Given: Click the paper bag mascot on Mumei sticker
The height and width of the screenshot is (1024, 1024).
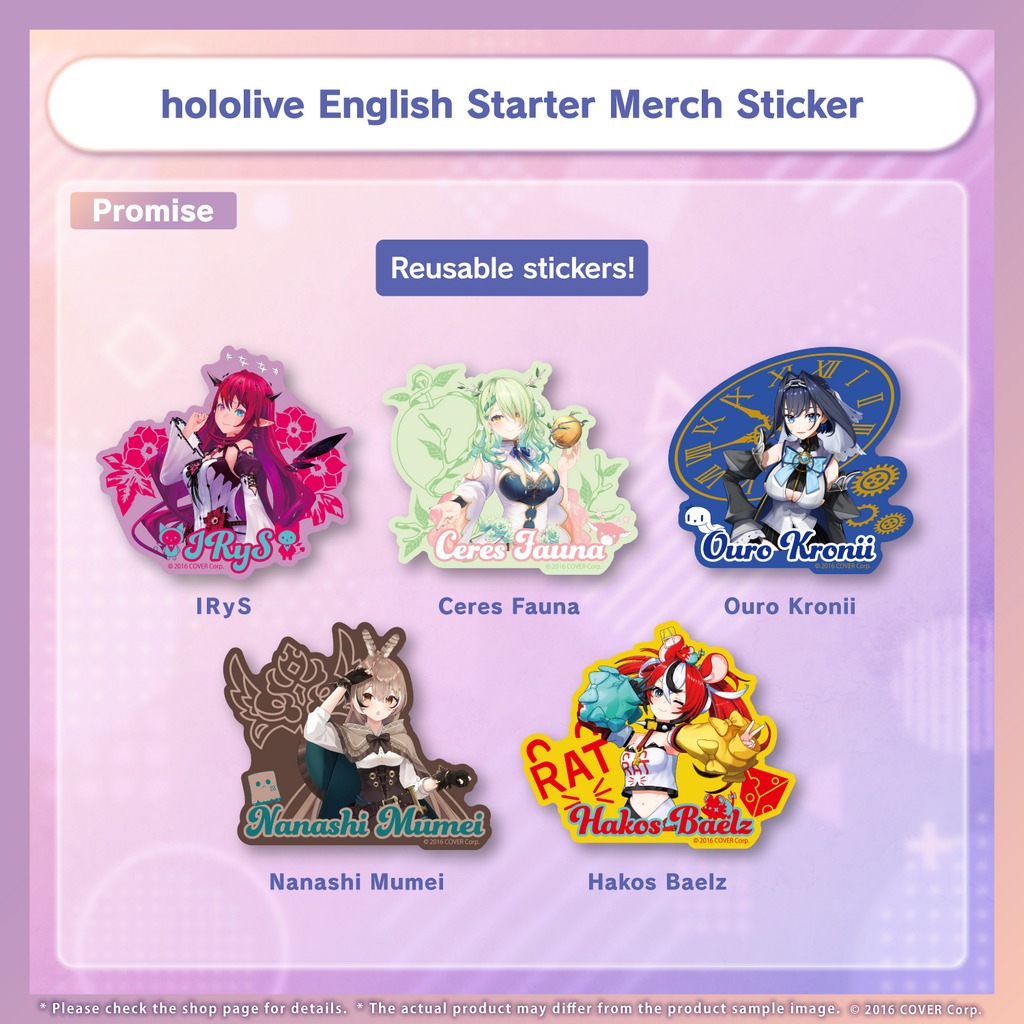Looking at the screenshot, I should 265,787.
